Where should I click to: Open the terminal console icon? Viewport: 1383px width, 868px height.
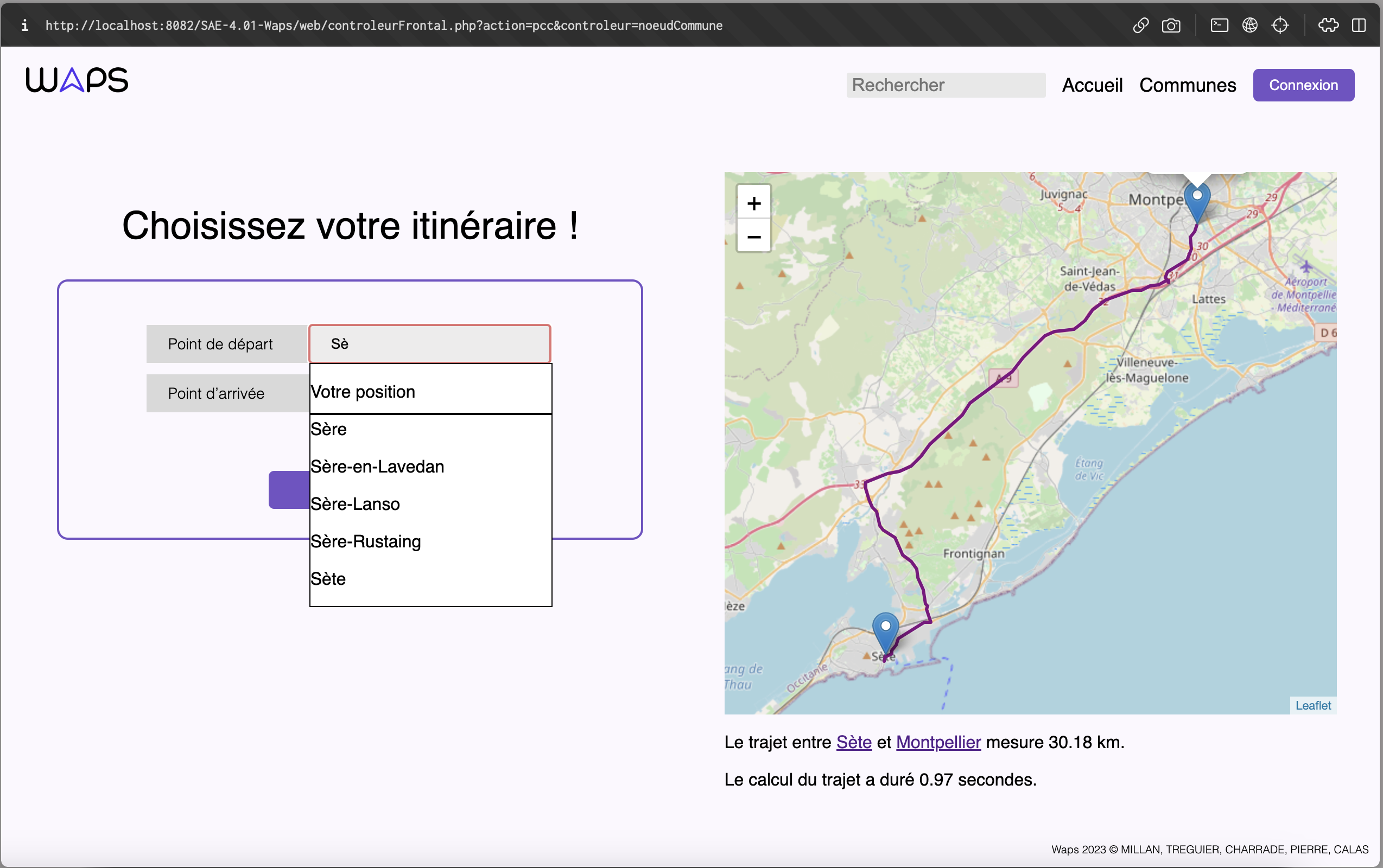point(1219,25)
